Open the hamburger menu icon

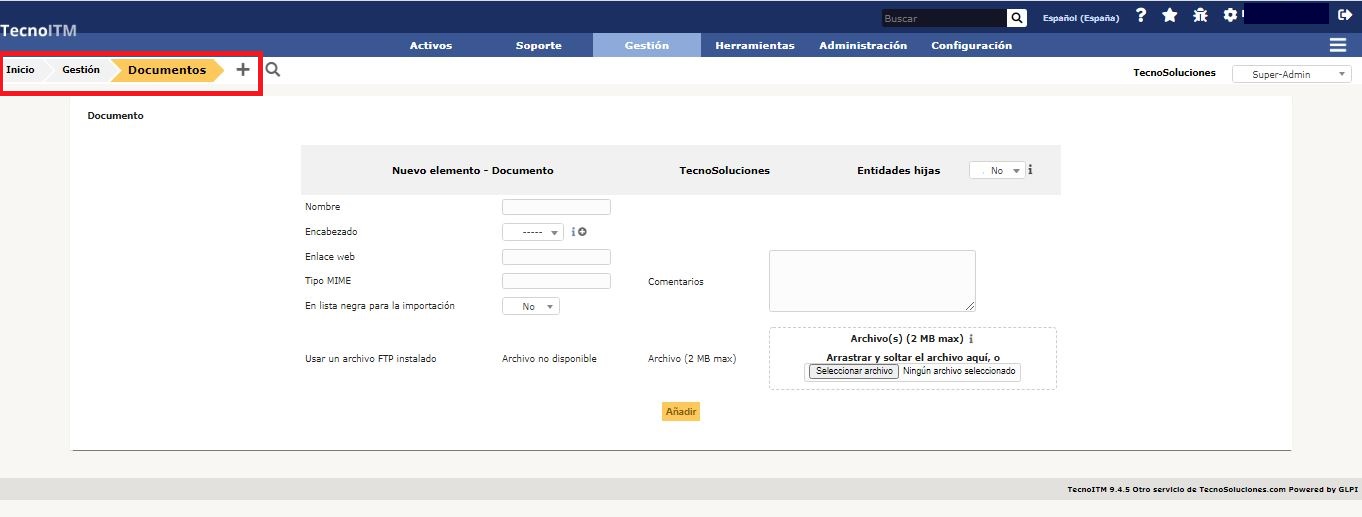coord(1337,45)
